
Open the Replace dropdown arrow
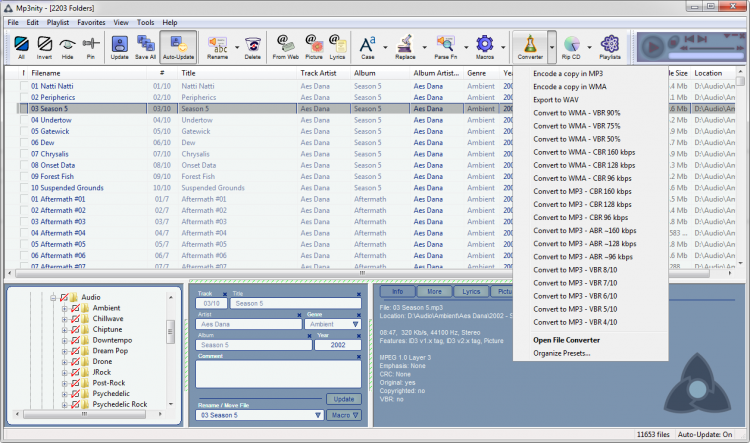click(424, 47)
